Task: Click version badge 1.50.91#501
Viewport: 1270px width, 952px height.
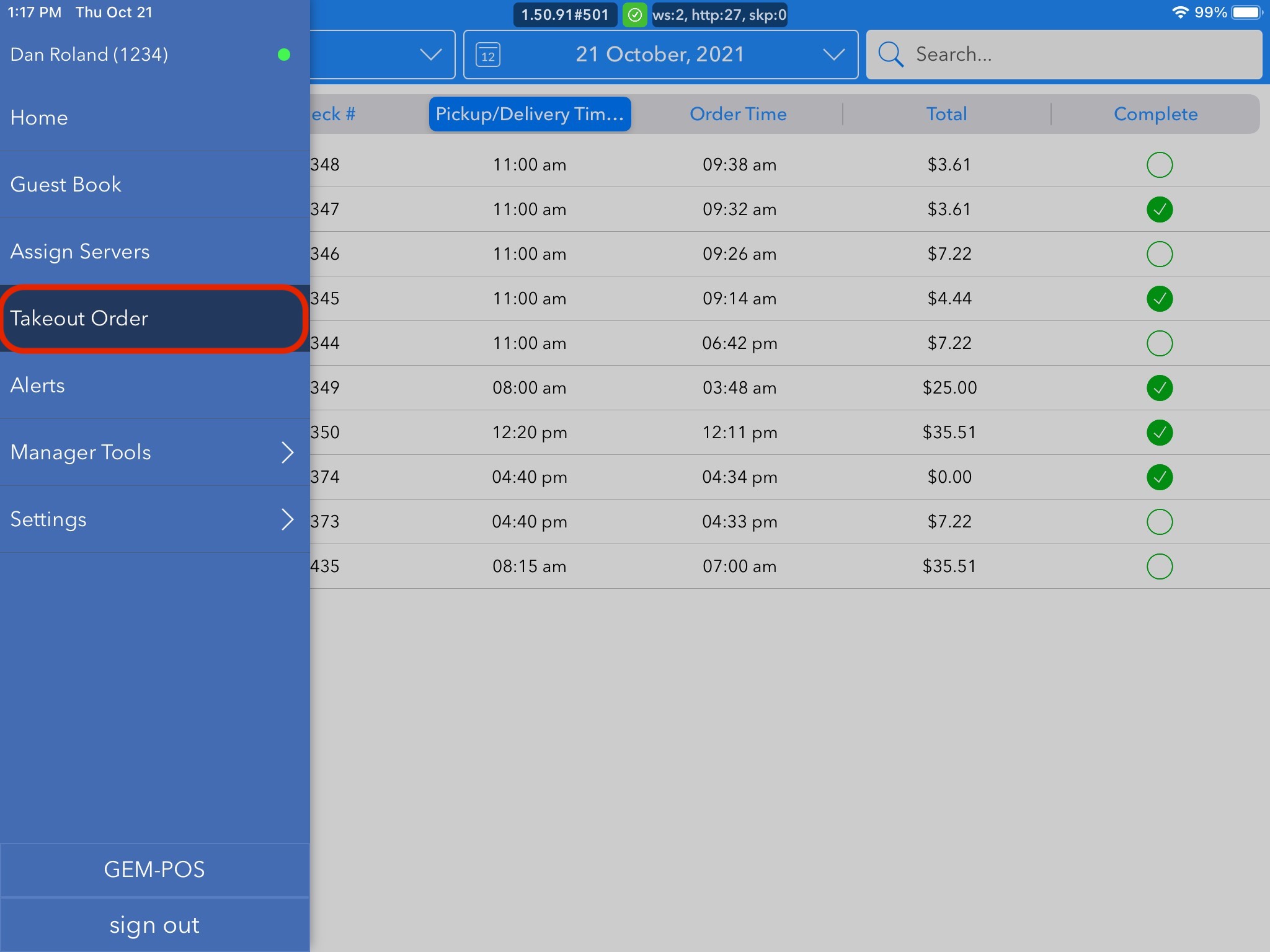Action: (x=564, y=15)
